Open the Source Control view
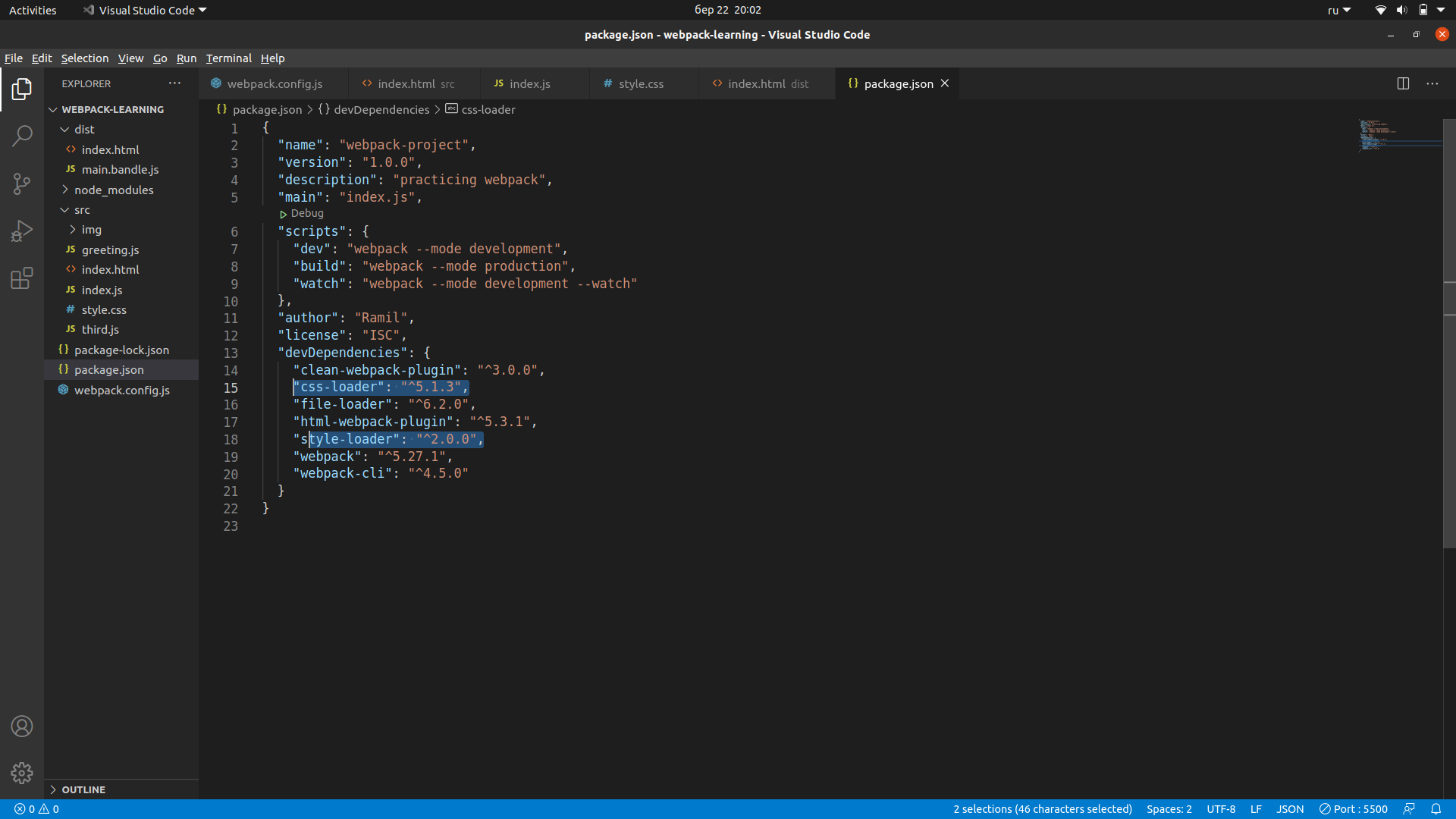Image resolution: width=1456 pixels, height=819 pixels. (x=22, y=184)
